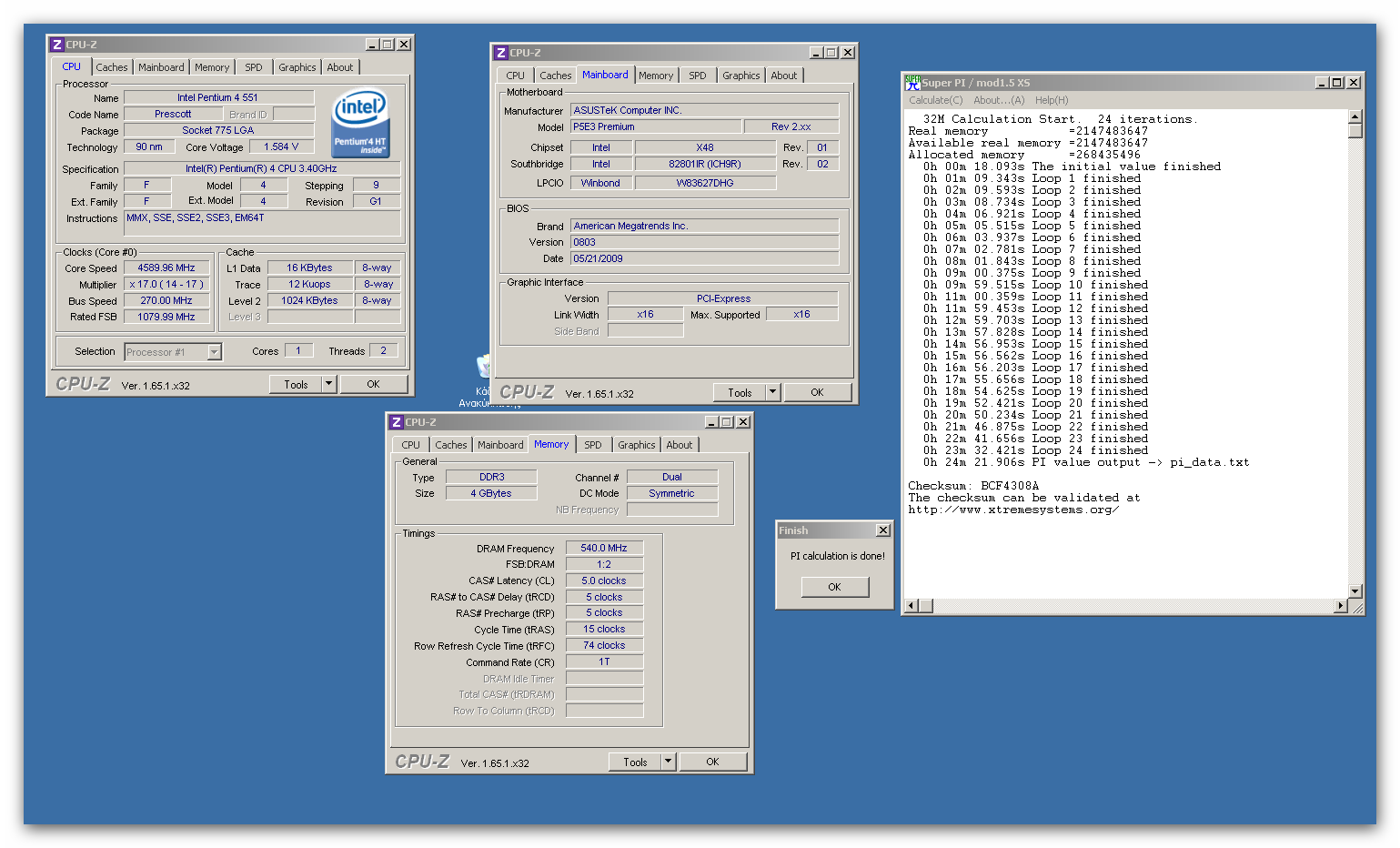This screenshot has height=848, width=1400.
Task: Click the Checksum: BCF4308A line in Super PI
Action: point(973,486)
